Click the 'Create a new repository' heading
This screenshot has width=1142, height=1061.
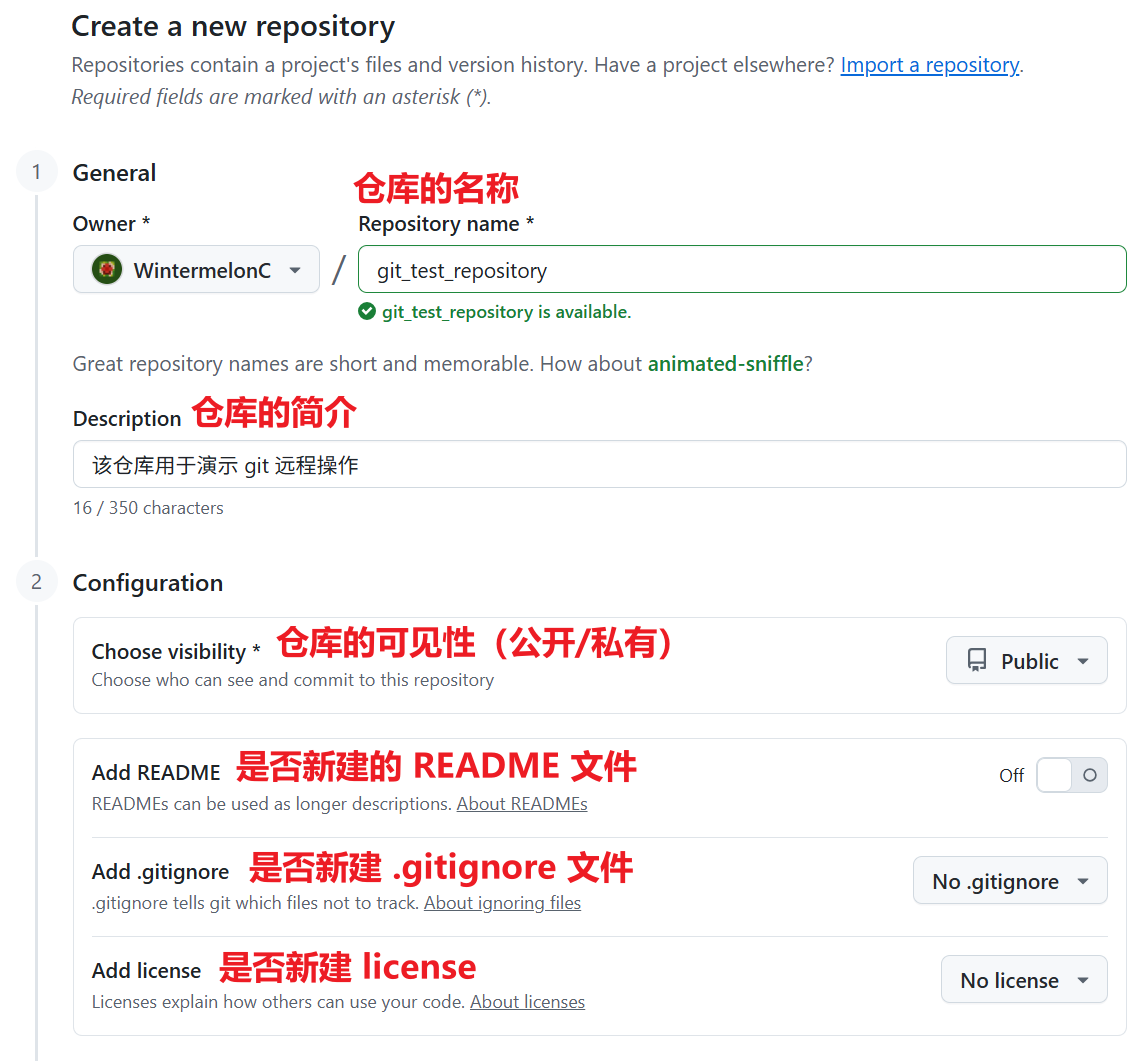point(233,26)
